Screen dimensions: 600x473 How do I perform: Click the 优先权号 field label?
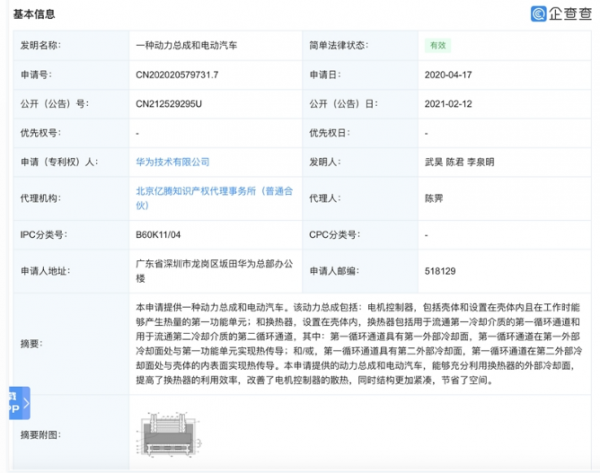click(x=41, y=133)
